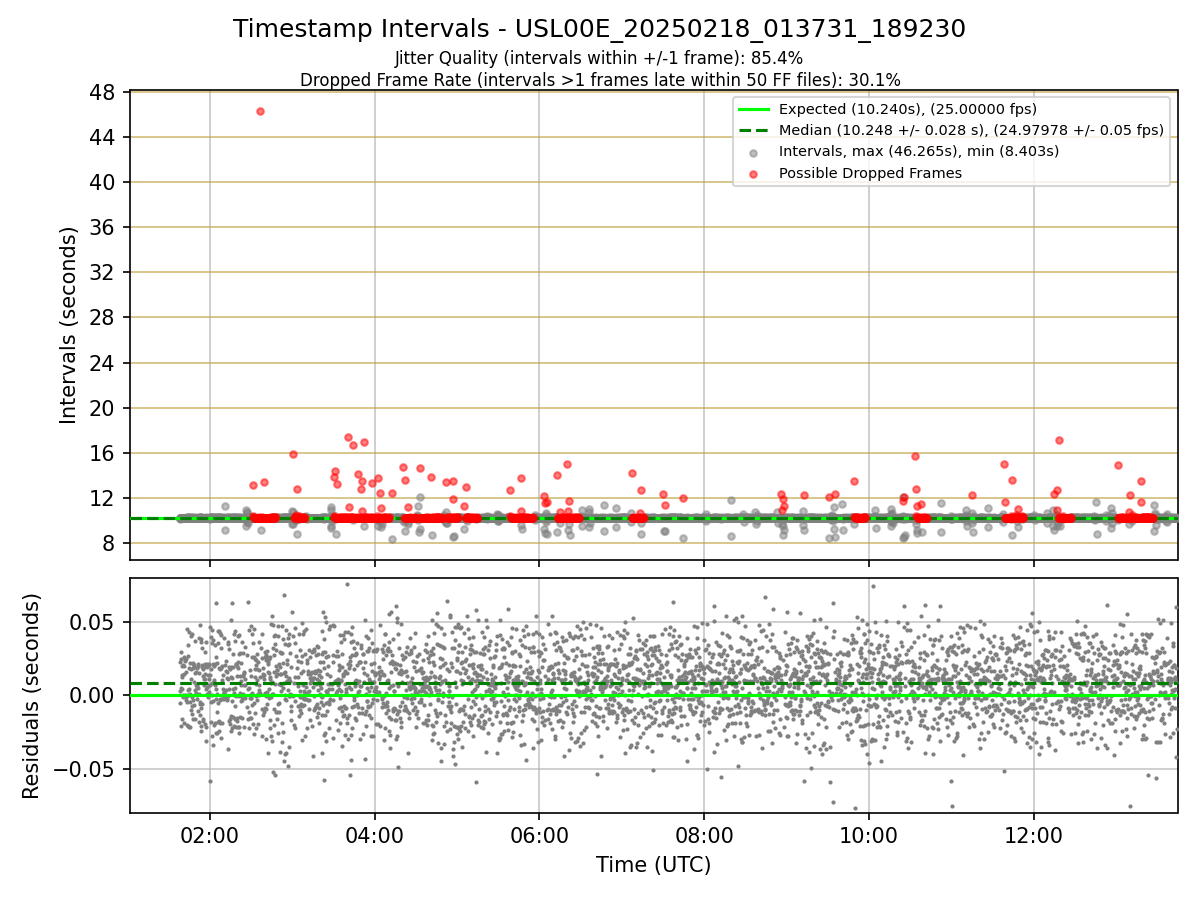Click the red dot marker in legend

click(753, 173)
